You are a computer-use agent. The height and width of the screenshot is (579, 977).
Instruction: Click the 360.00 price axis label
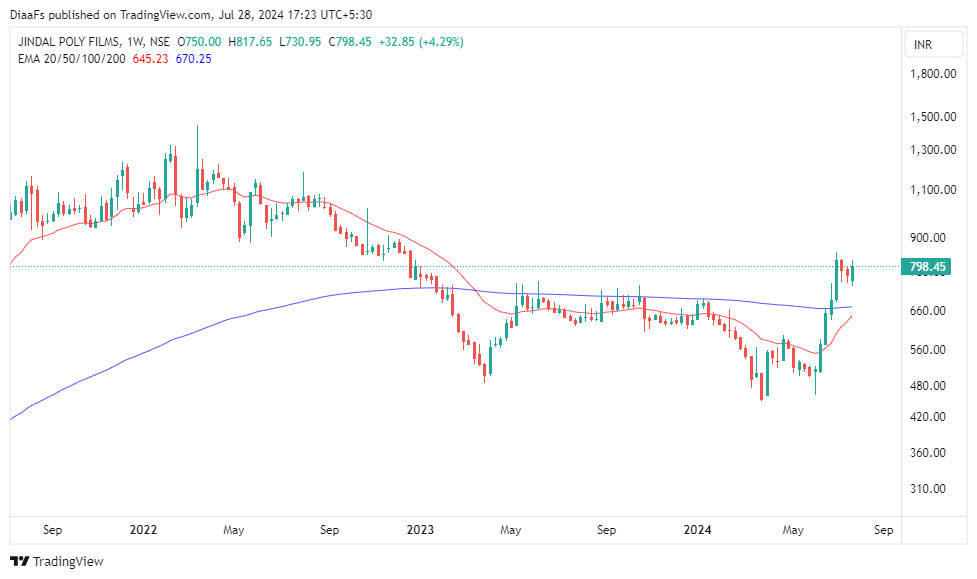(928, 452)
